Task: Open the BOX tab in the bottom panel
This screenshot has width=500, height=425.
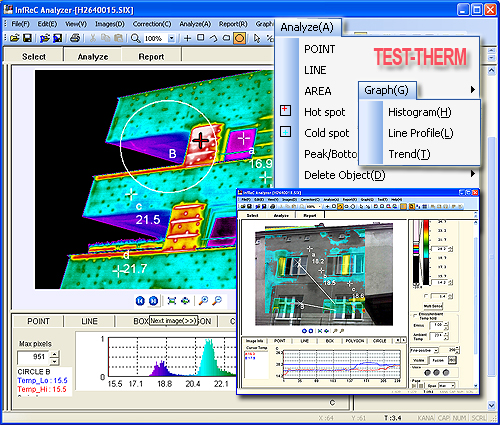Action: pyautogui.click(x=140, y=321)
